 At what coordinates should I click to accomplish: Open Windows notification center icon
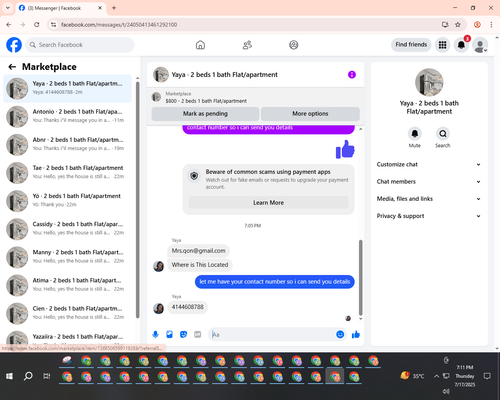pos(487,376)
